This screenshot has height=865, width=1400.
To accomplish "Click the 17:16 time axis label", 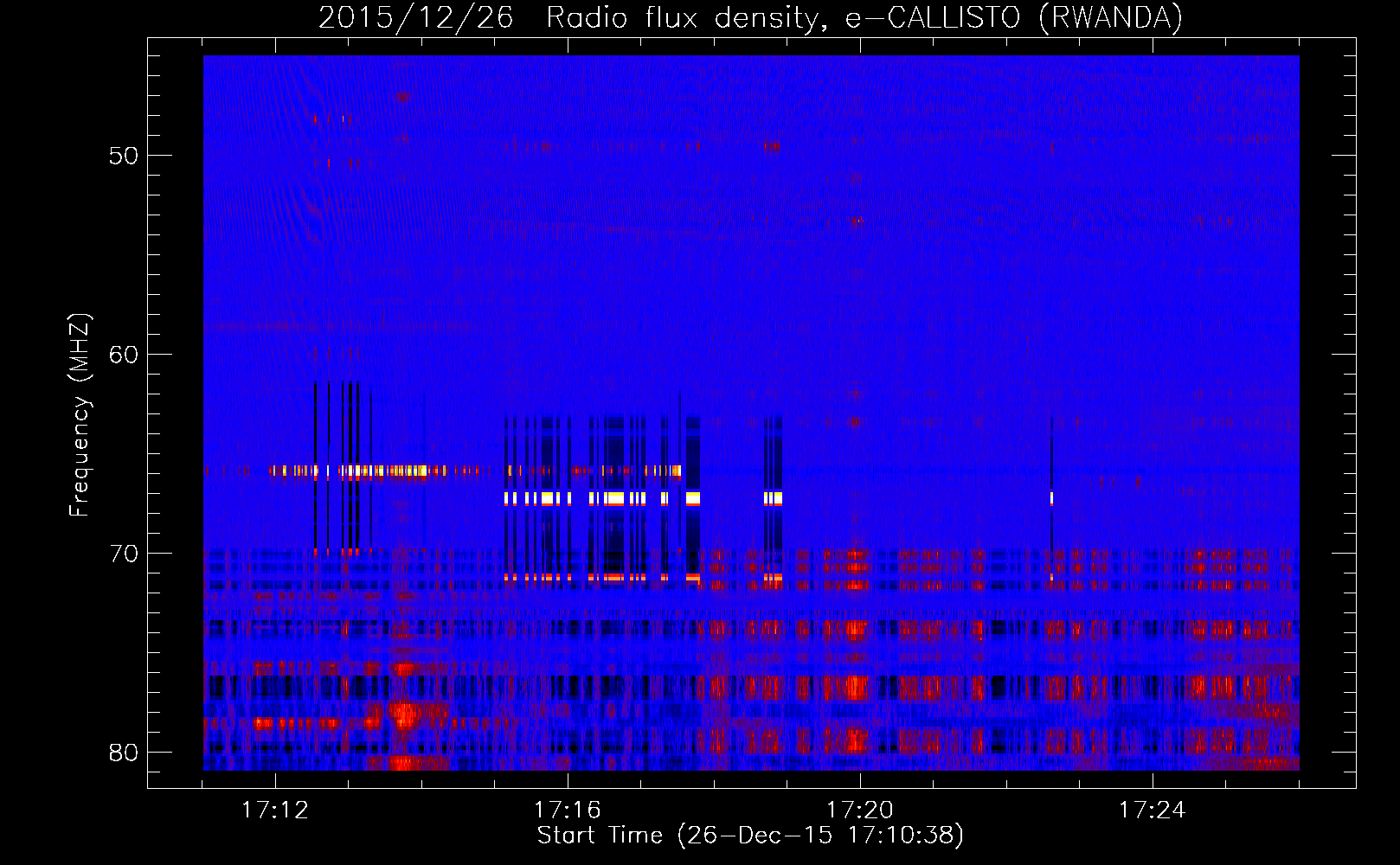I will coord(568,810).
